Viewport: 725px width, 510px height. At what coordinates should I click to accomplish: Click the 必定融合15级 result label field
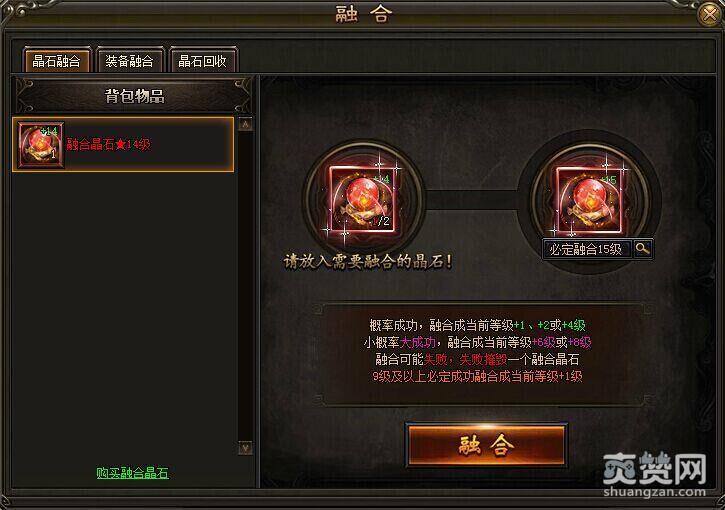[586, 249]
